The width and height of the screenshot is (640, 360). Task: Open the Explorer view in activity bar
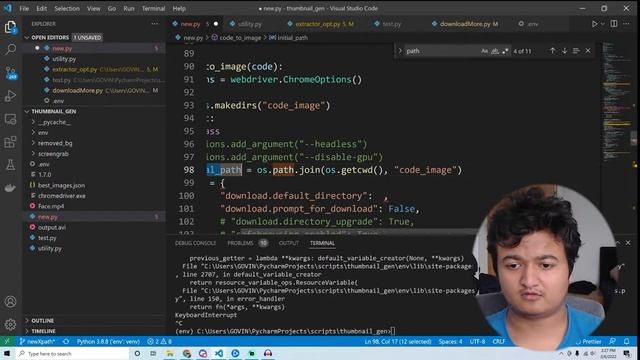pyautogui.click(x=11, y=27)
